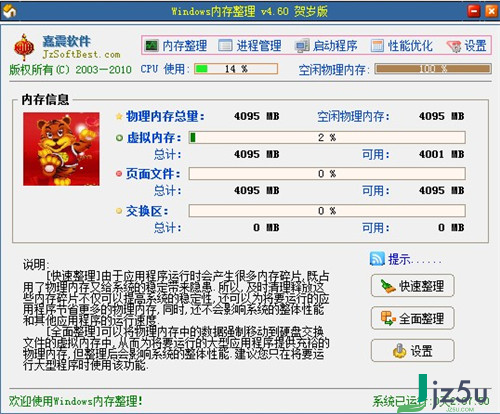Click the 系统已运行 uptime status text
The image size is (500, 414).
click(x=431, y=401)
